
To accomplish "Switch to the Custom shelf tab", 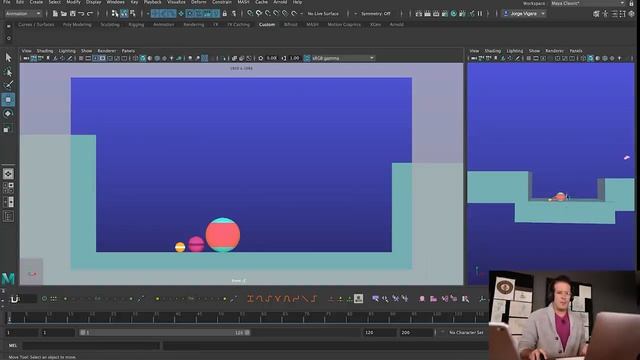I will 267,24.
